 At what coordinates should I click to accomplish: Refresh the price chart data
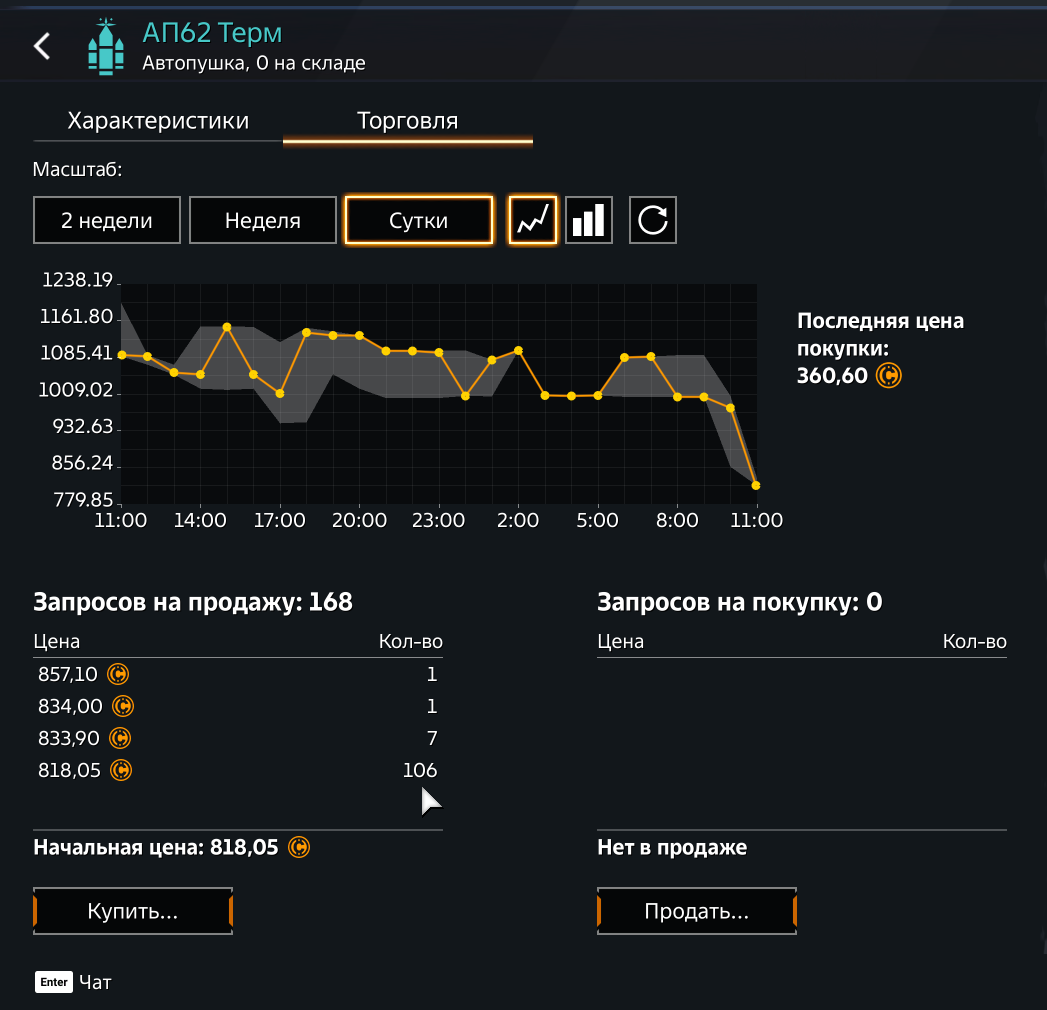(652, 220)
